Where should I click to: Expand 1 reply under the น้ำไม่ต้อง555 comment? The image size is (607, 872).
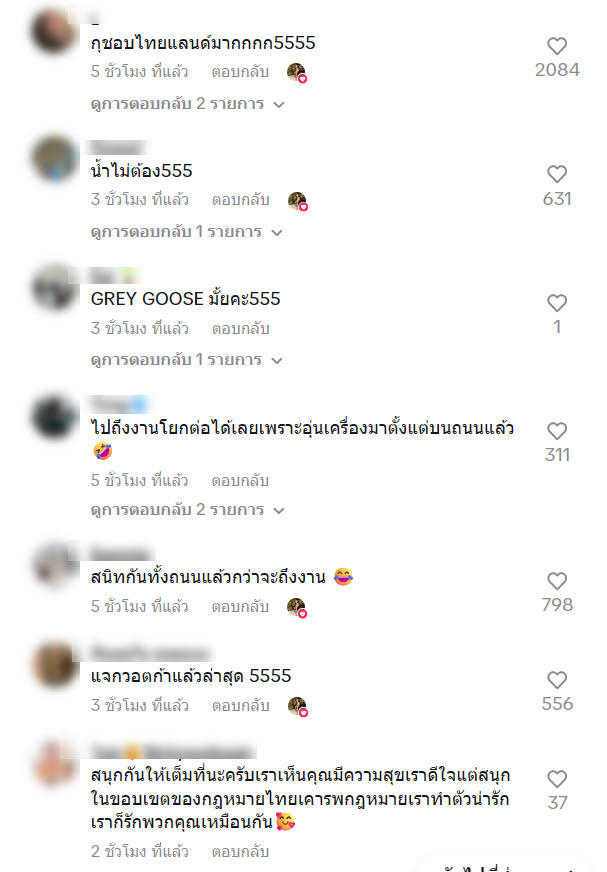click(186, 232)
